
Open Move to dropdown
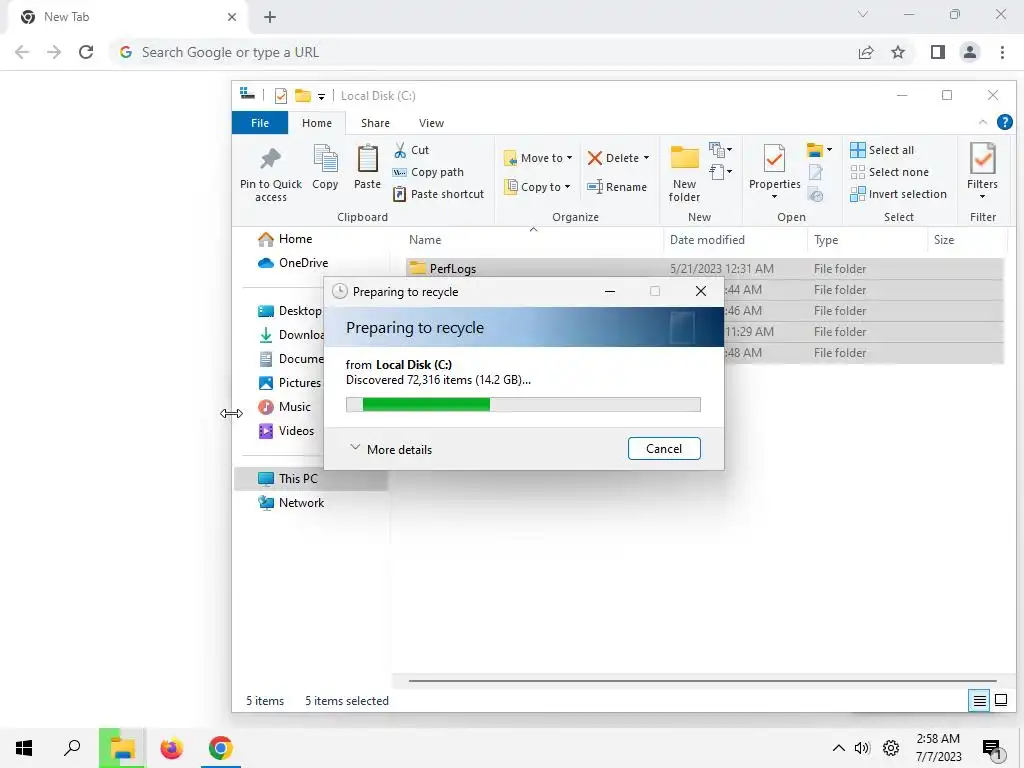(538, 158)
